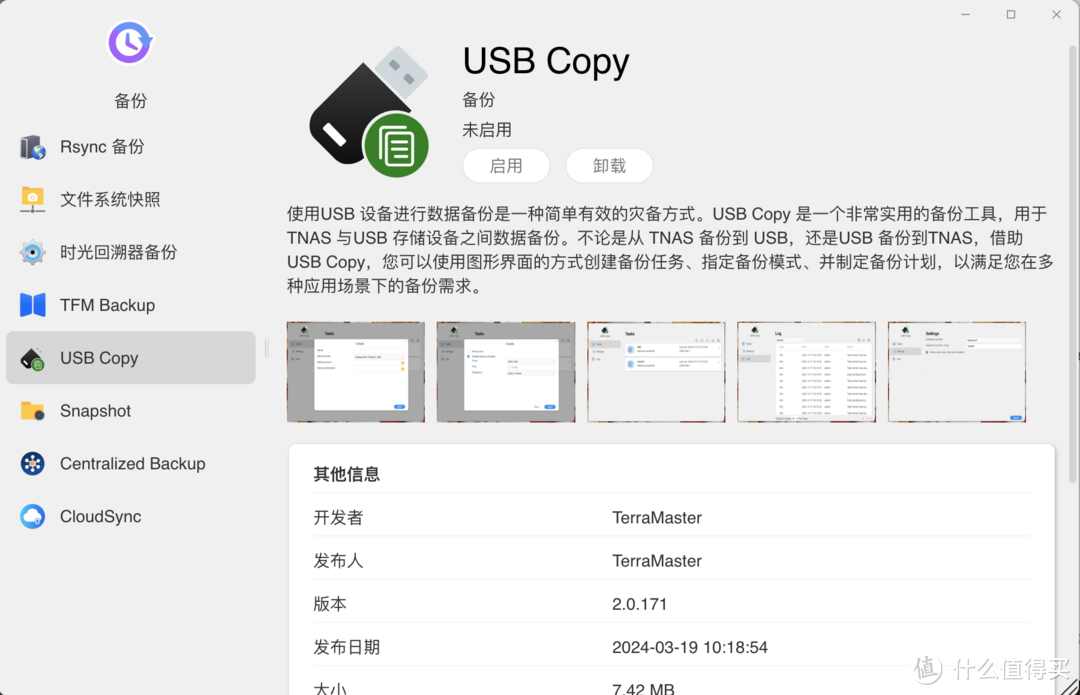Select the USB Copy flash drive icon
The width and height of the screenshot is (1080, 695).
coord(31,358)
